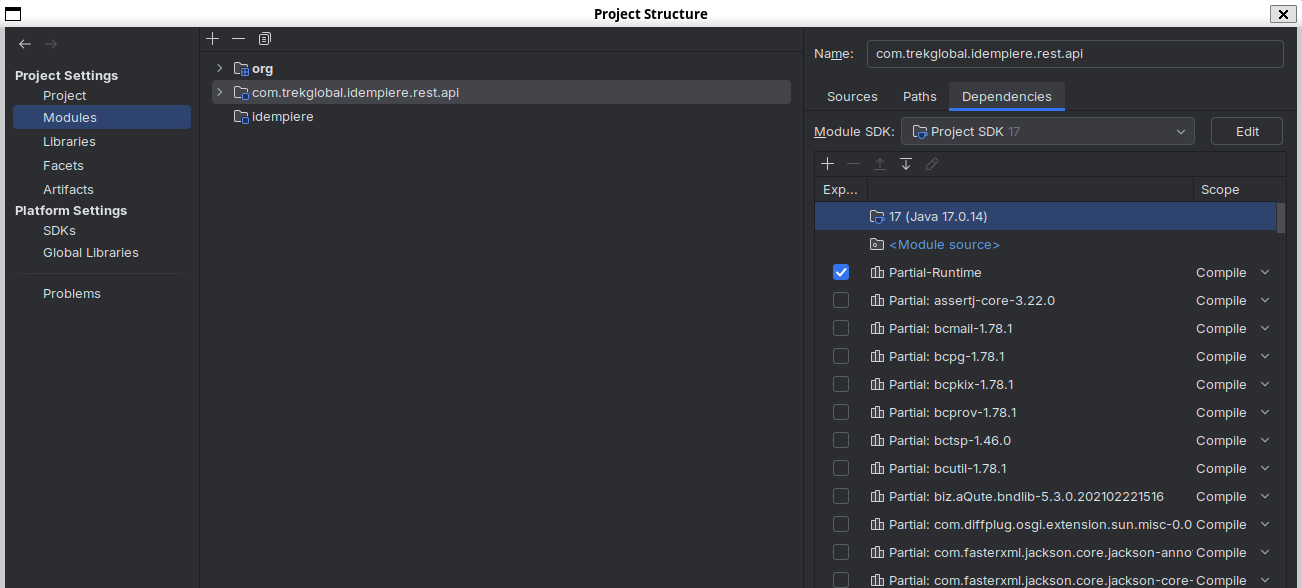Click inside the module Name field
Screen dimensions: 1302x588
1075,53
